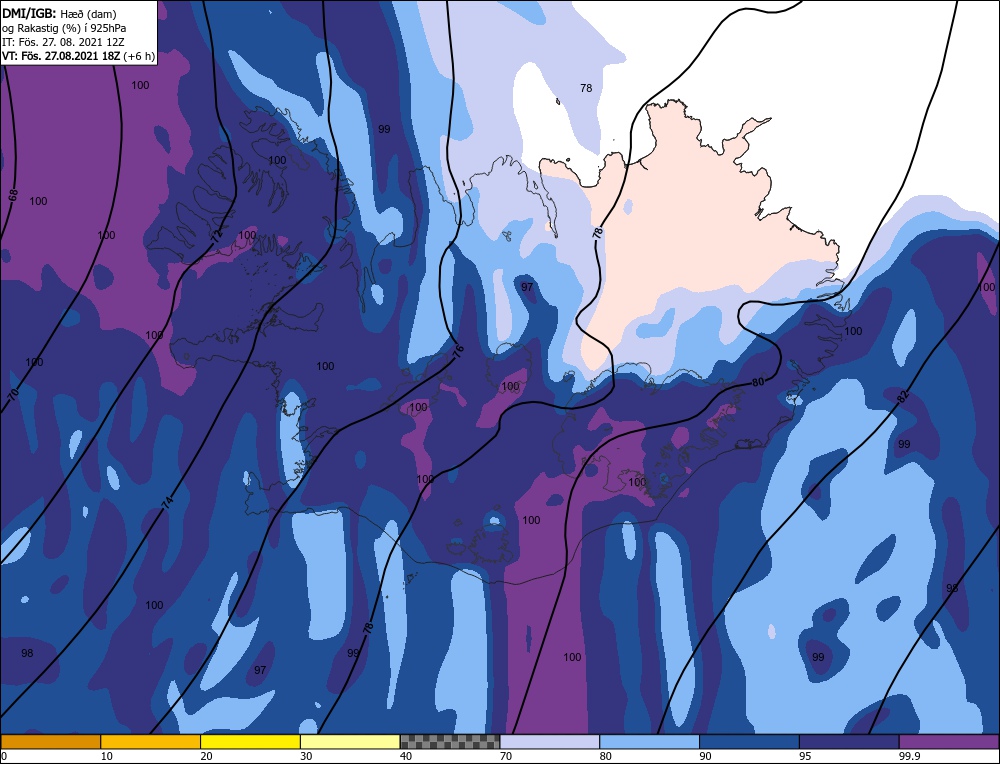Click the bright yellow 20–30 legend swatch
Viewport: 1000px width, 764px height.
250,742
